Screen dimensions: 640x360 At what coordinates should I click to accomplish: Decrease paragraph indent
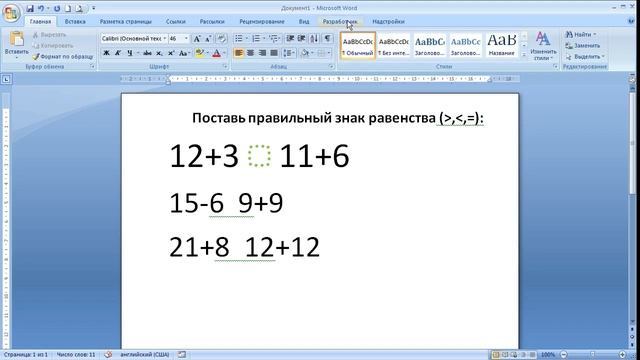(290, 39)
